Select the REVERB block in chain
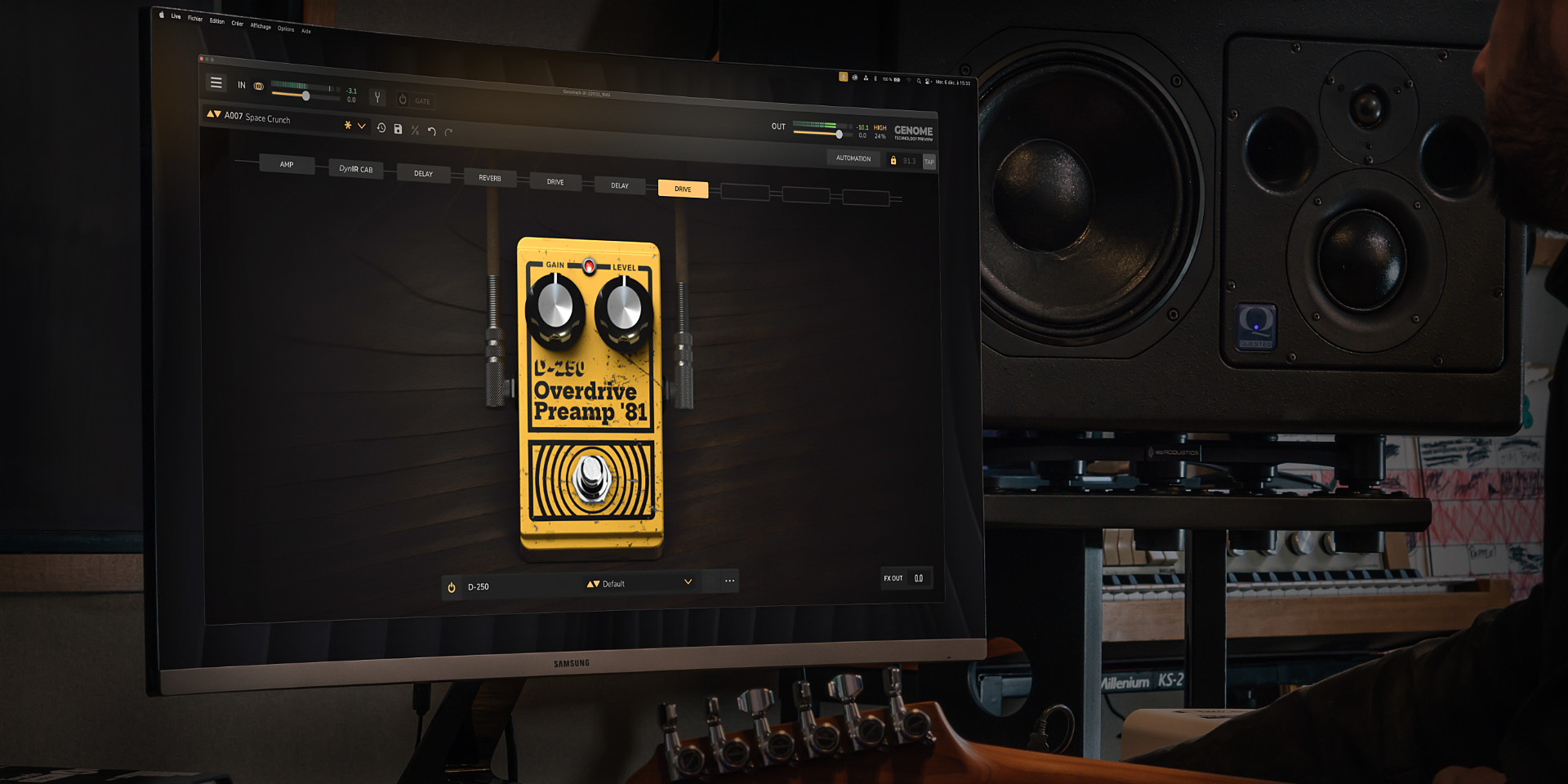The image size is (1568, 784). click(x=489, y=178)
